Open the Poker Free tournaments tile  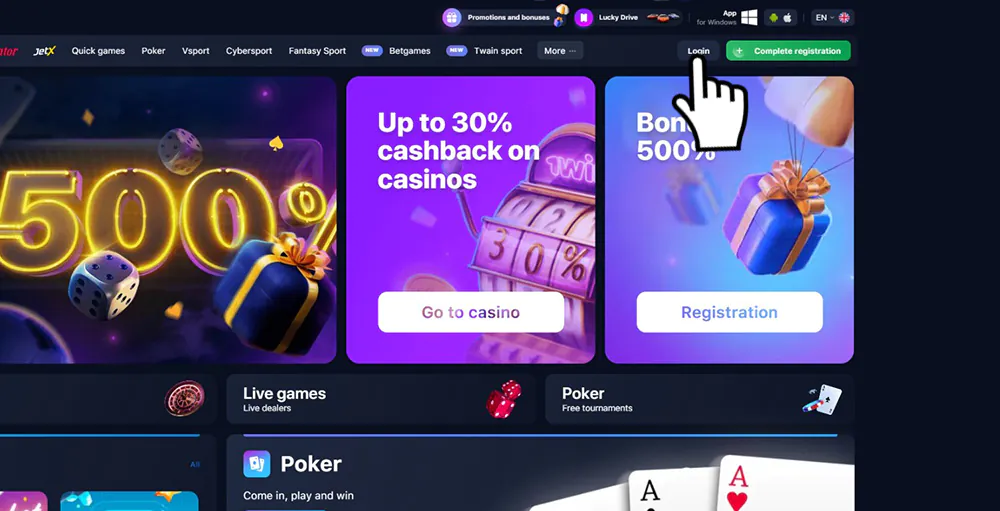[699, 399]
